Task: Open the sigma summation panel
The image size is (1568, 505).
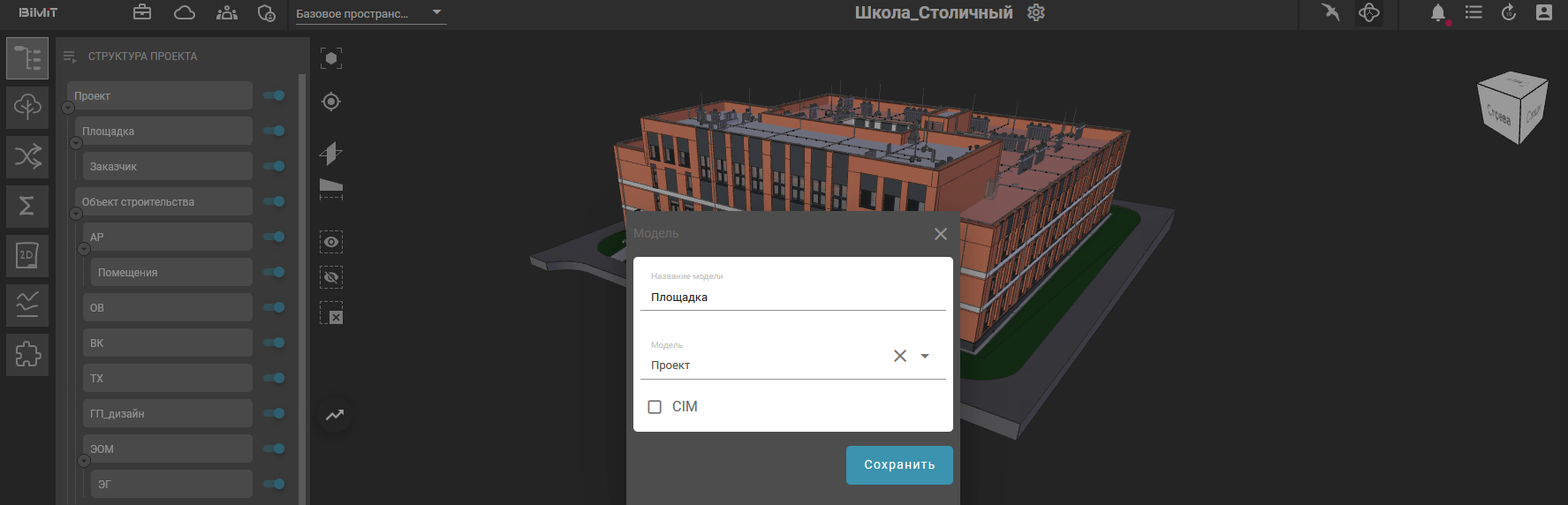Action: tap(27, 206)
